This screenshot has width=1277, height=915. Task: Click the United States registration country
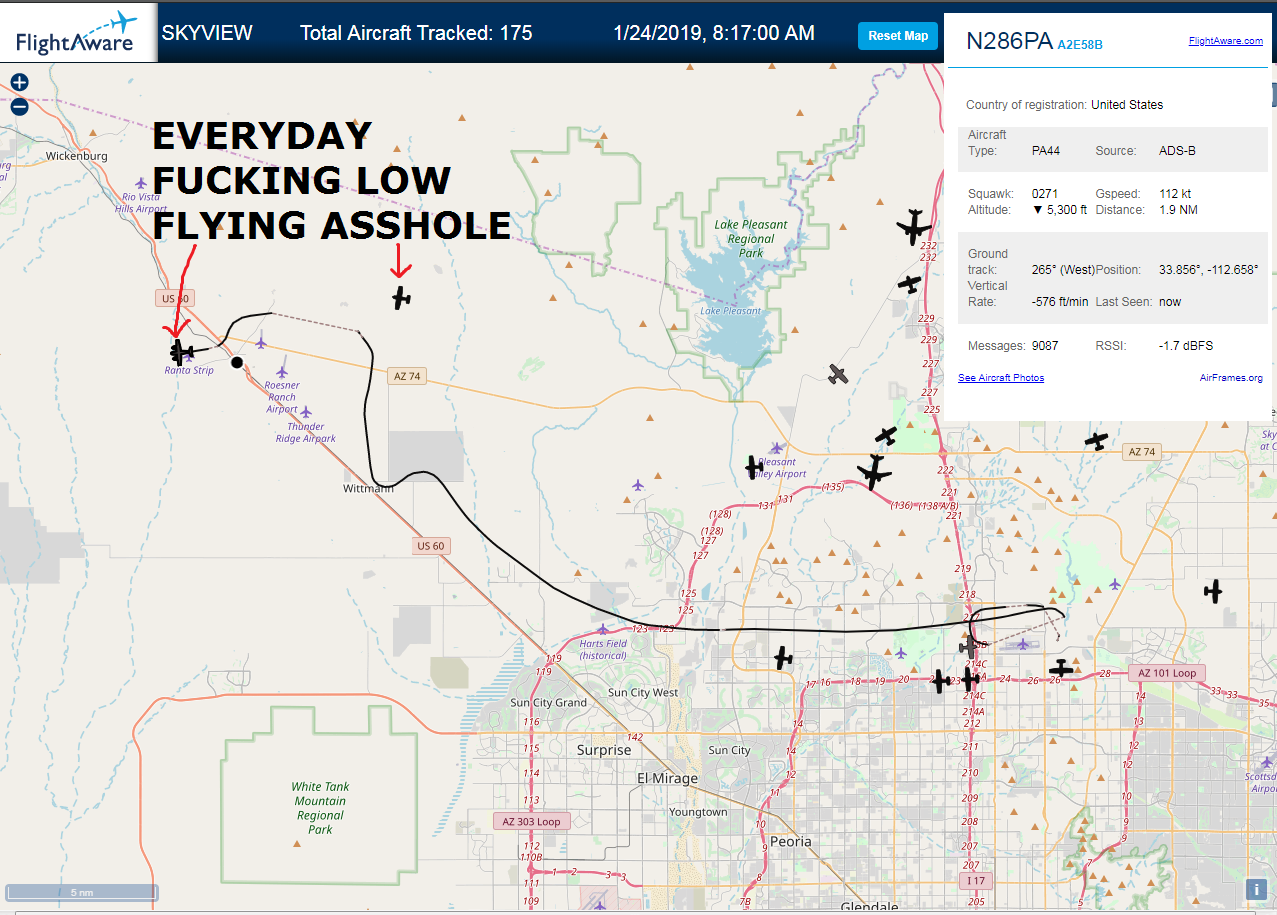pyautogui.click(x=1127, y=105)
